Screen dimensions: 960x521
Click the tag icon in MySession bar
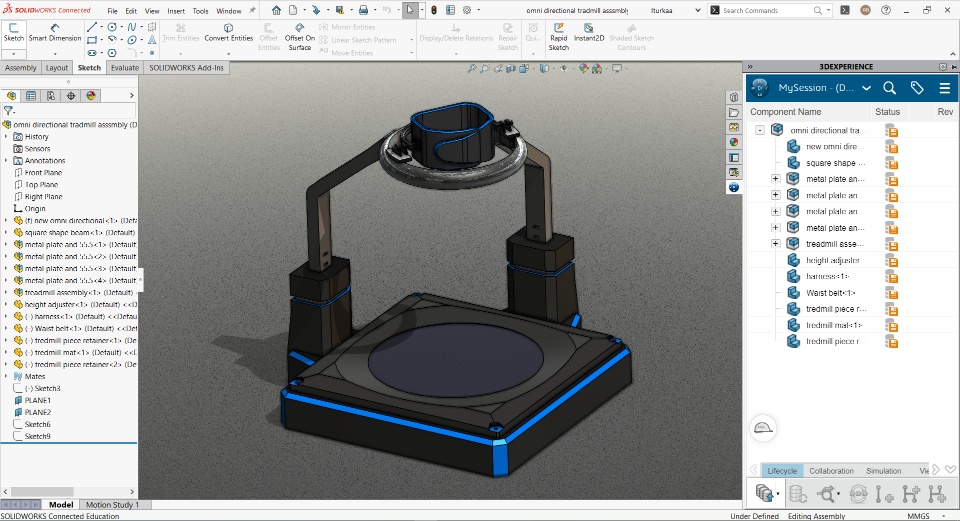[x=917, y=88]
